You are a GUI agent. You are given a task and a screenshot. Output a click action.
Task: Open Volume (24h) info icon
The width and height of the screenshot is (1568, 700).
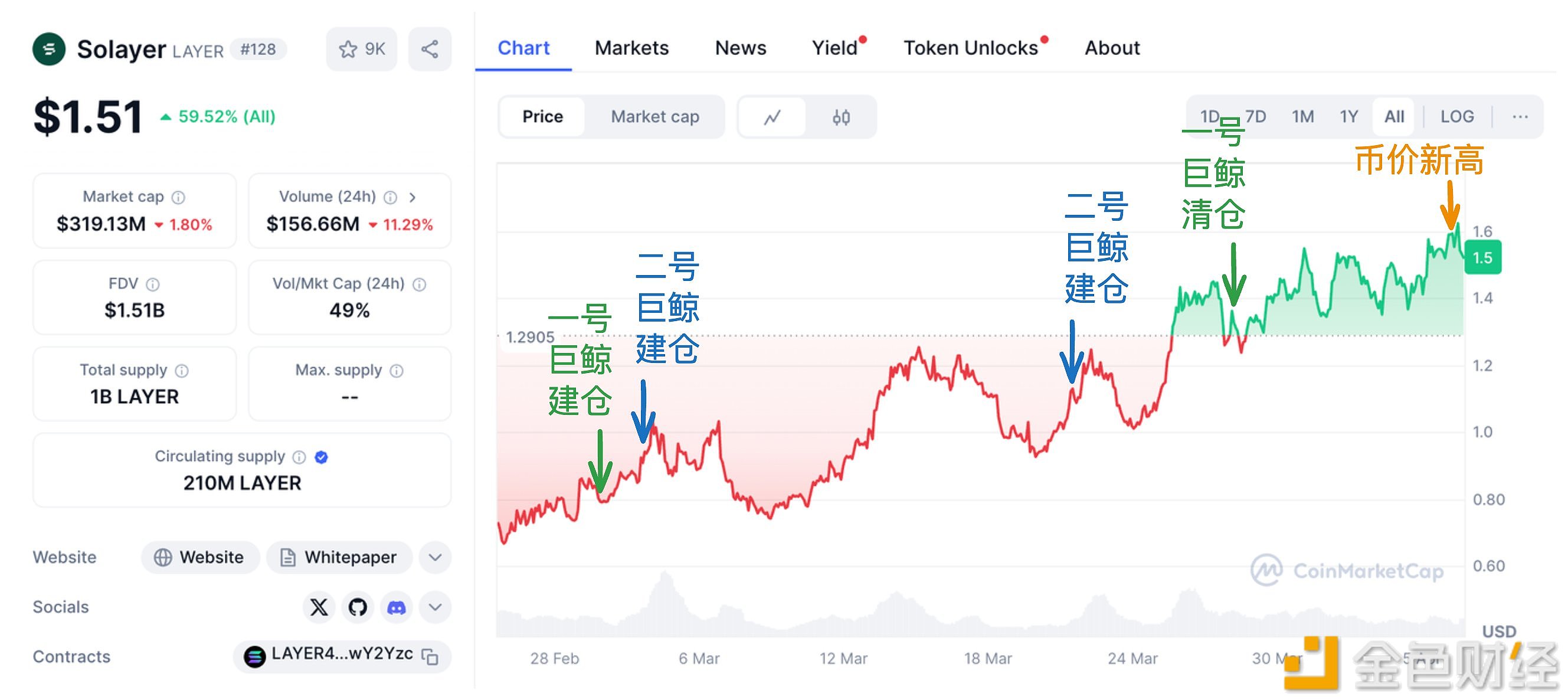point(391,197)
